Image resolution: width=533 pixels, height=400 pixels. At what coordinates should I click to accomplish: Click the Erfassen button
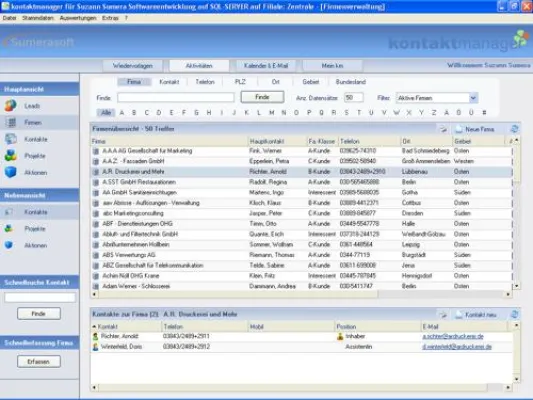tap(39, 362)
